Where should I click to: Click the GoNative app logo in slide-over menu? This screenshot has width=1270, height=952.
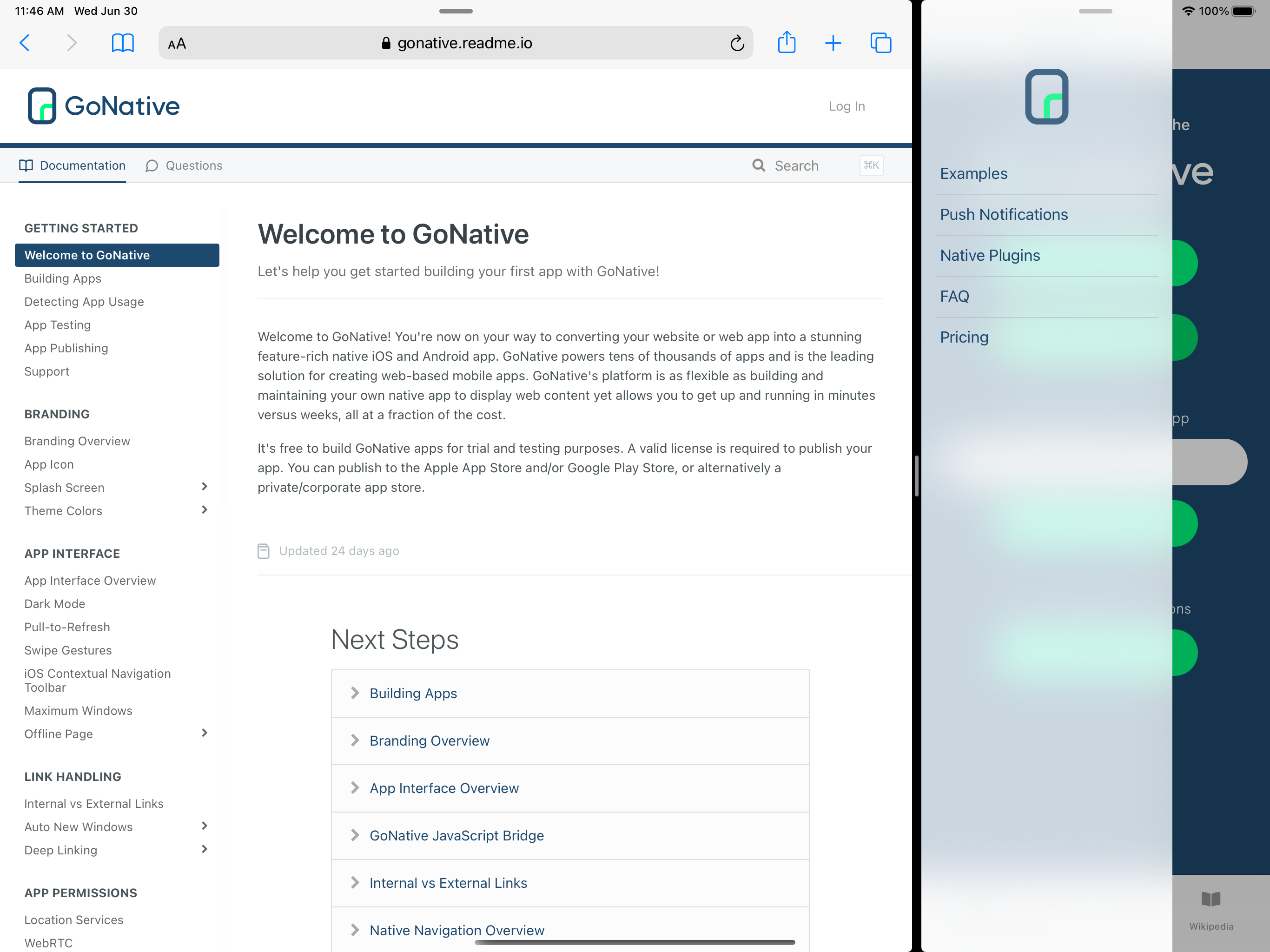1047,97
